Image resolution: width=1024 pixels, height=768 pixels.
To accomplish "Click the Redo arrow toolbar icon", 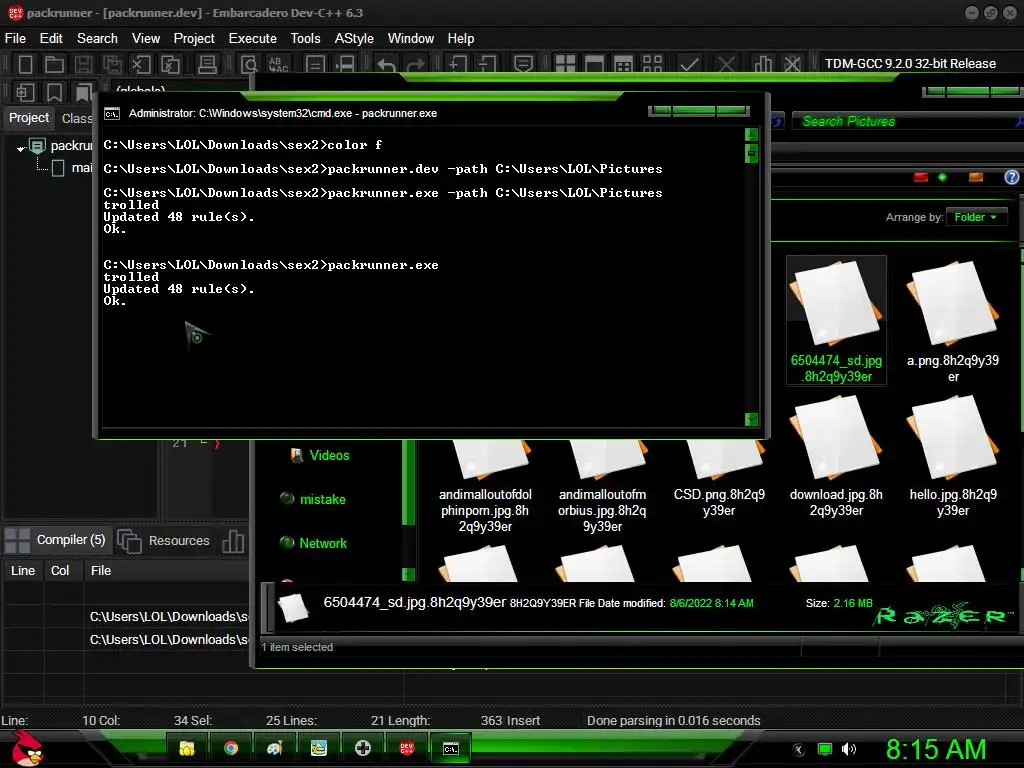I will click(415, 65).
